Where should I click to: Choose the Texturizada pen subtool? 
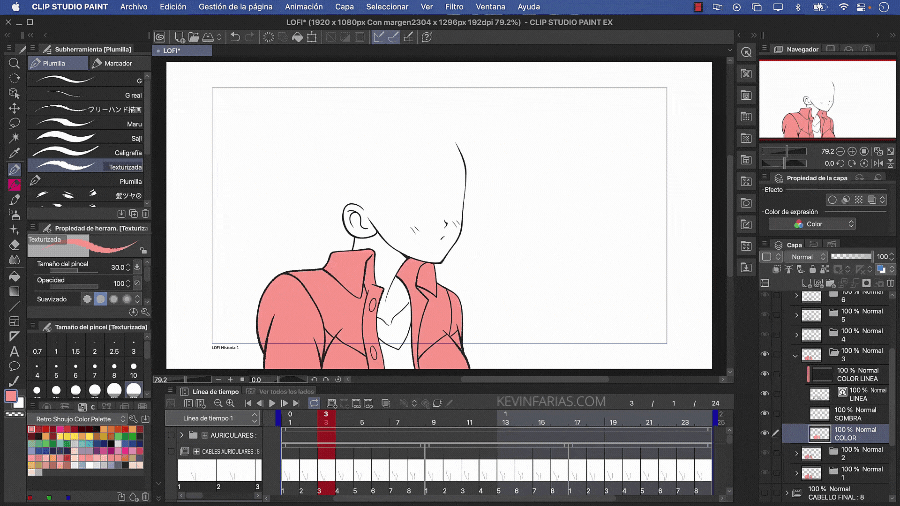85,167
